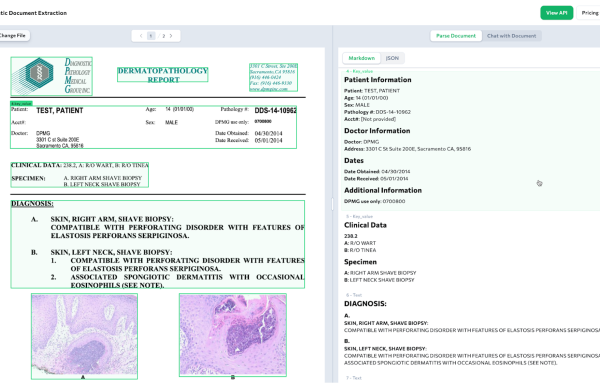Click the page number 1 field

[151, 36]
